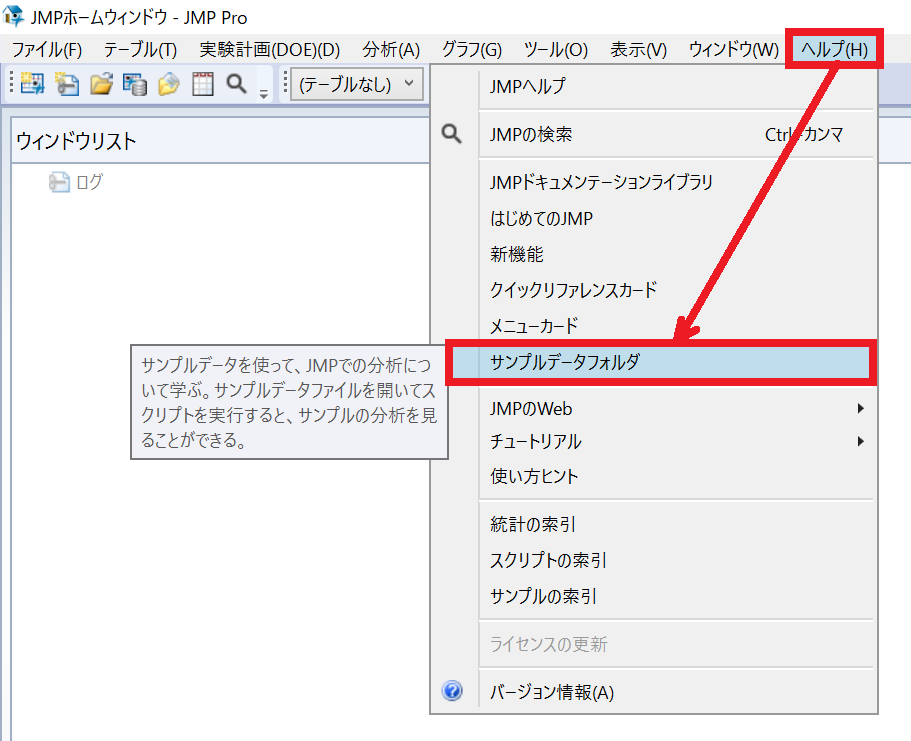Click the blue question mark beside バージョン情報
Screen dimensions: 911x741
click(452, 690)
